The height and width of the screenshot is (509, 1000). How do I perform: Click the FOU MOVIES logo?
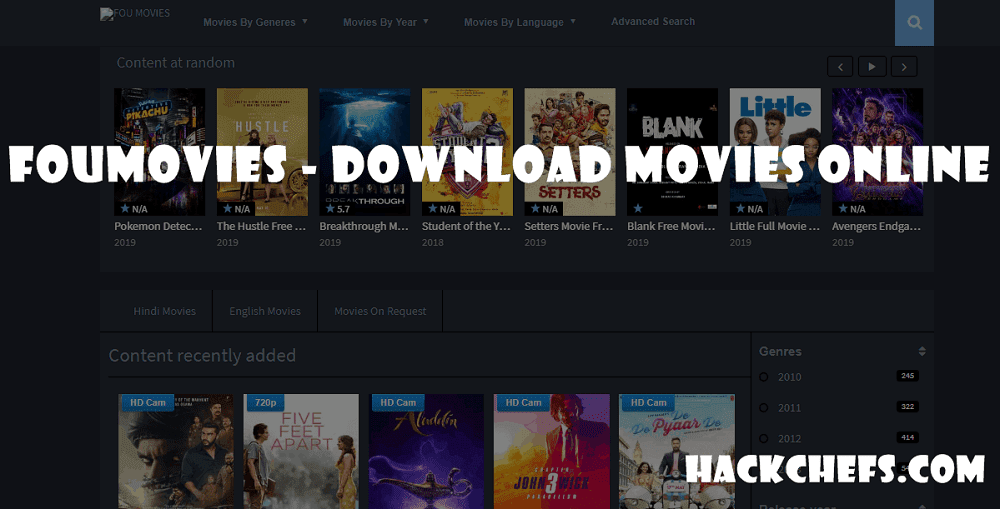[x=135, y=13]
